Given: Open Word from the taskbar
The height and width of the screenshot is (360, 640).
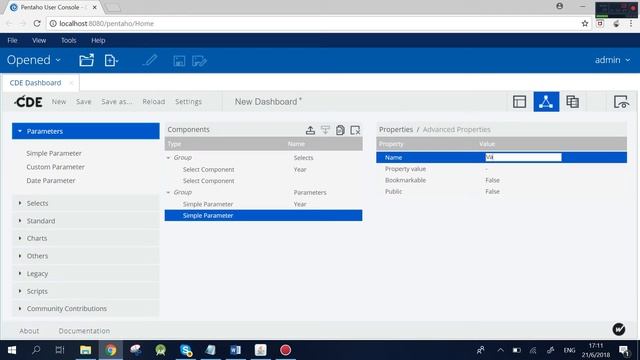Looking at the screenshot, I should [x=236, y=350].
